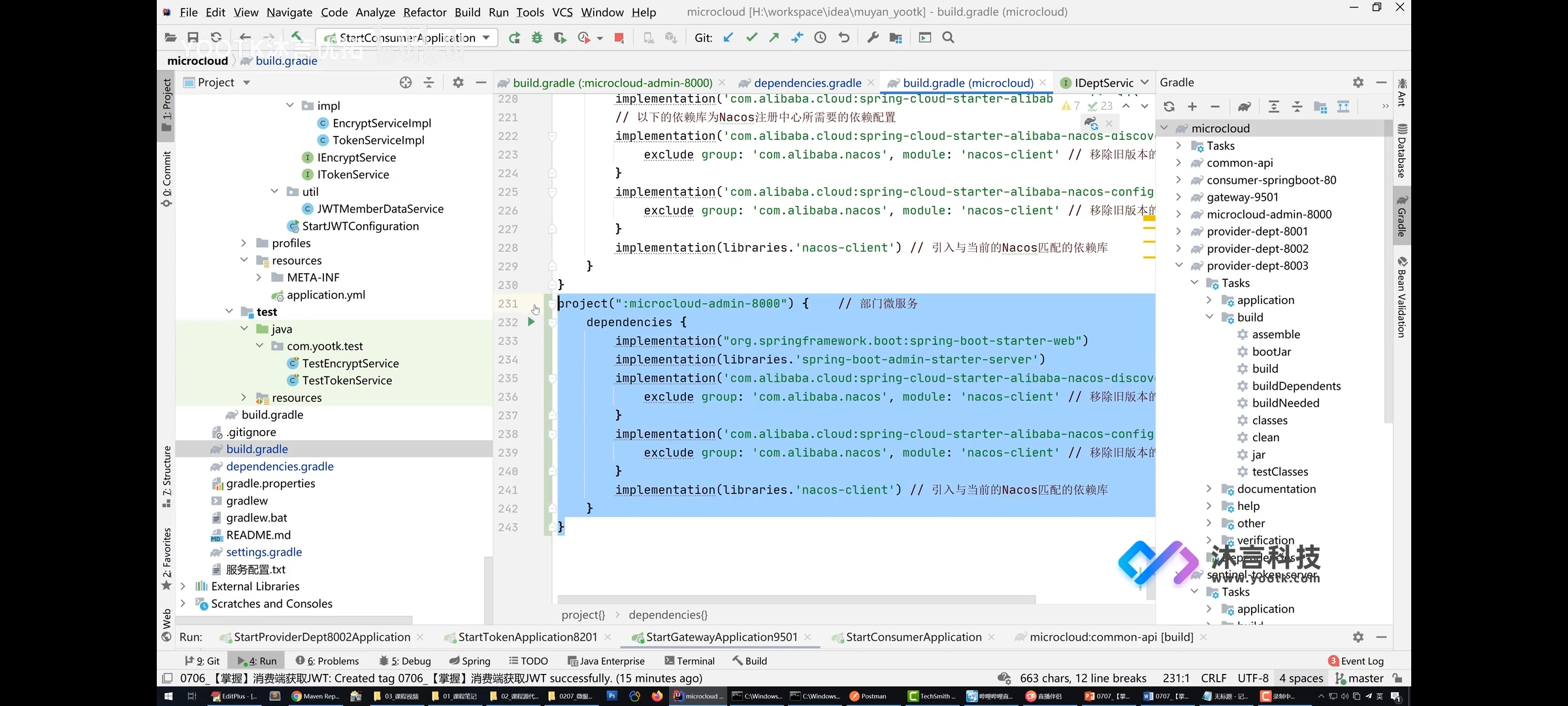Select the VCS menu item
The image size is (1568, 706).
[562, 11]
